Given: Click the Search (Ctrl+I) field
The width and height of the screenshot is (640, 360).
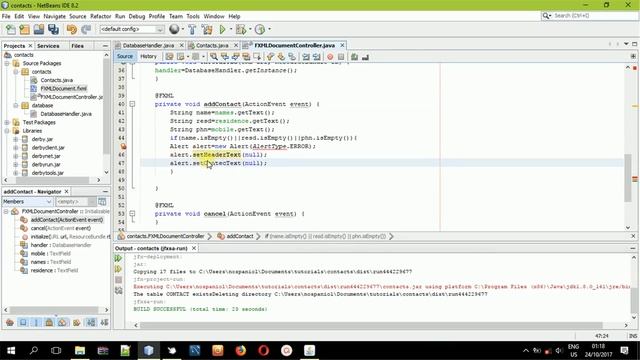Looking at the screenshot, I should pos(588,16).
